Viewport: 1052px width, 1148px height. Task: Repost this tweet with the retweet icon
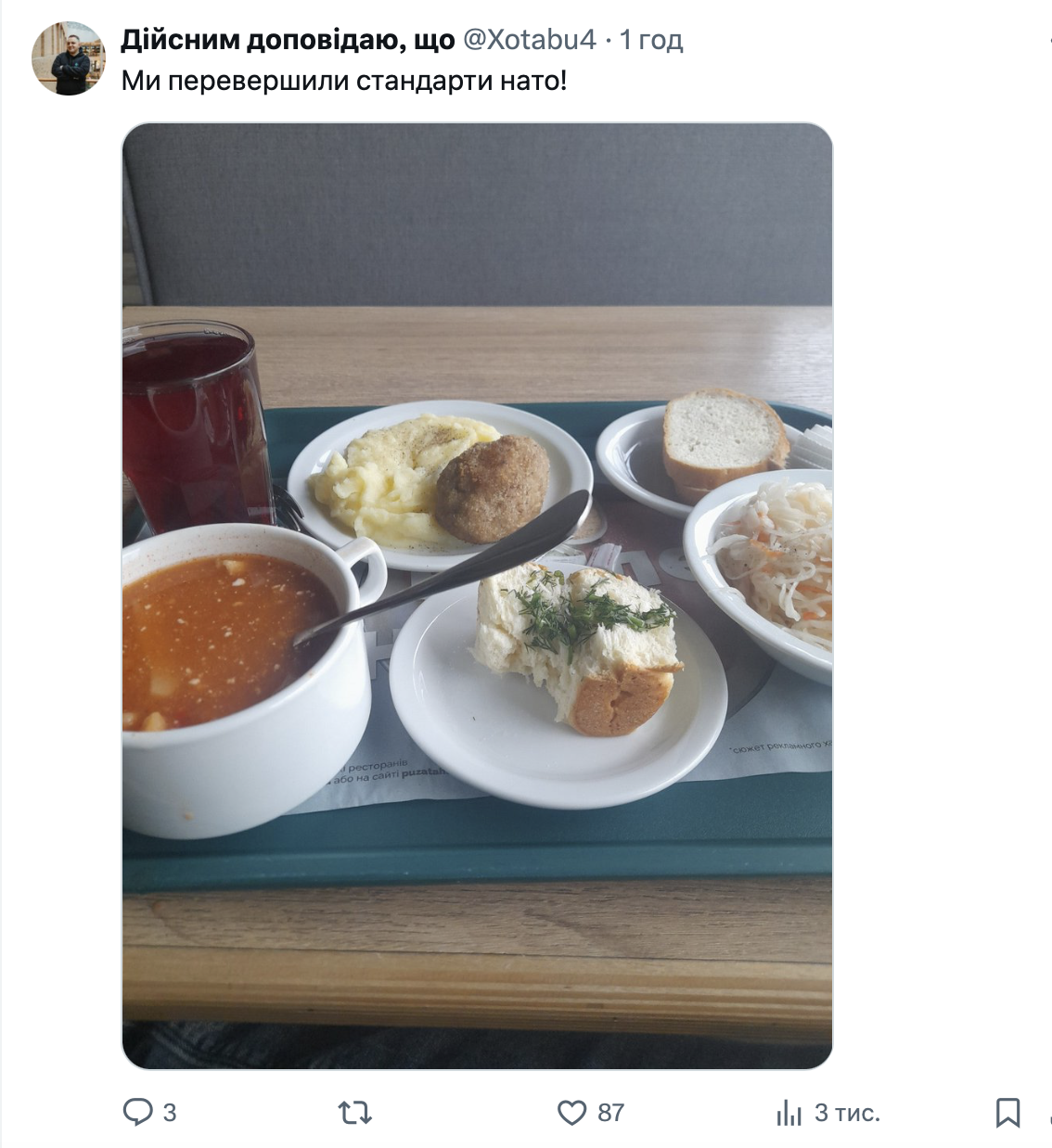(355, 1112)
